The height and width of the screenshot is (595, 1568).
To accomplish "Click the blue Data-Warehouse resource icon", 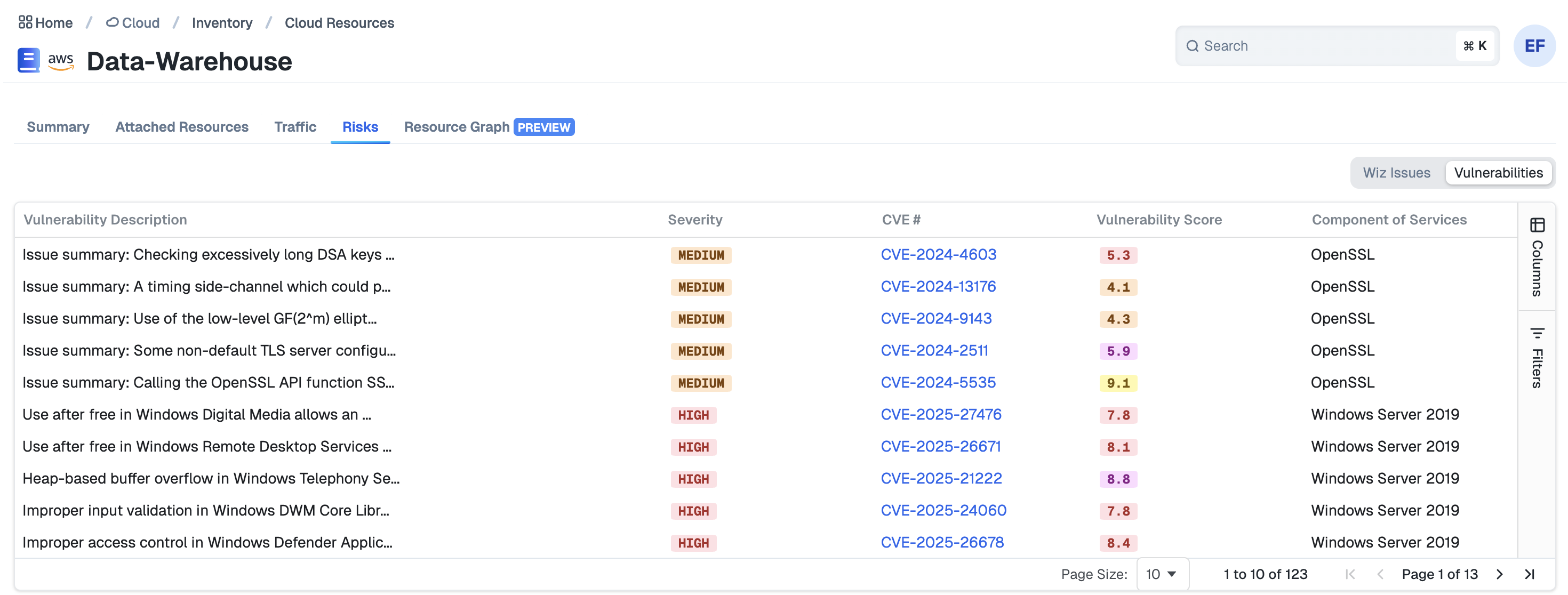I will (x=29, y=60).
